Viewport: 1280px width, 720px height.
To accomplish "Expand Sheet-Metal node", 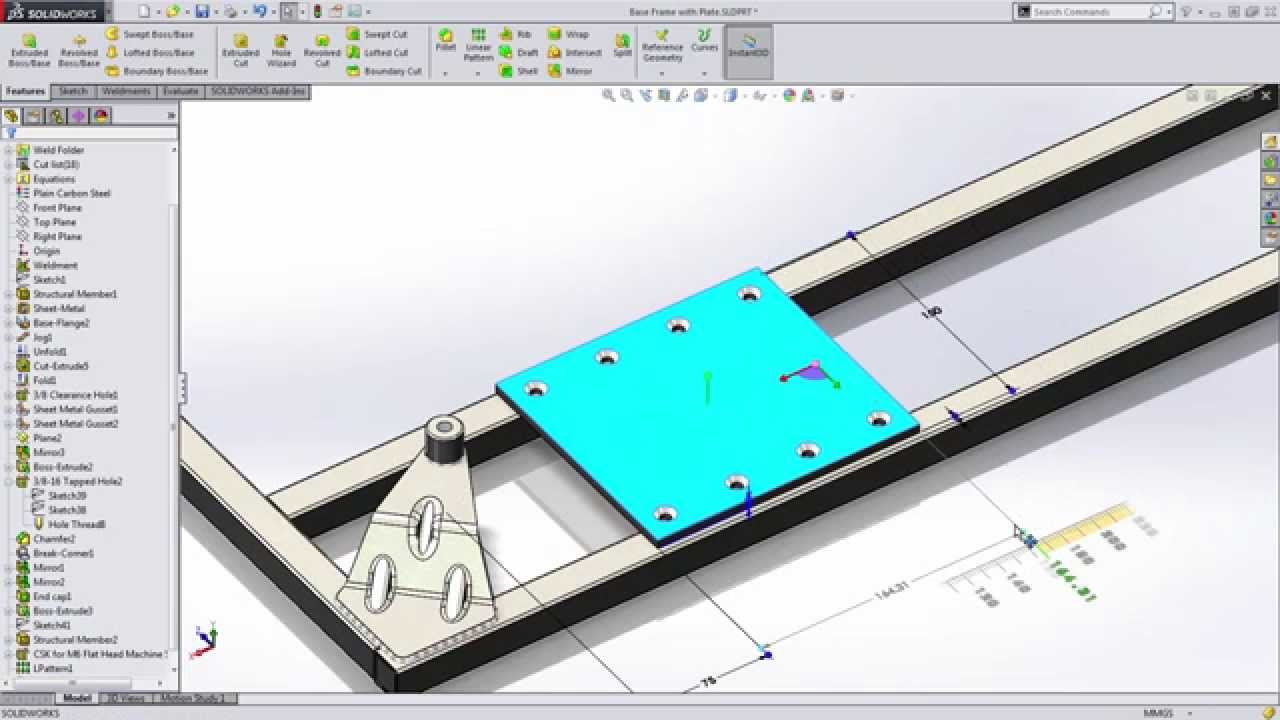I will pyautogui.click(x=8, y=309).
